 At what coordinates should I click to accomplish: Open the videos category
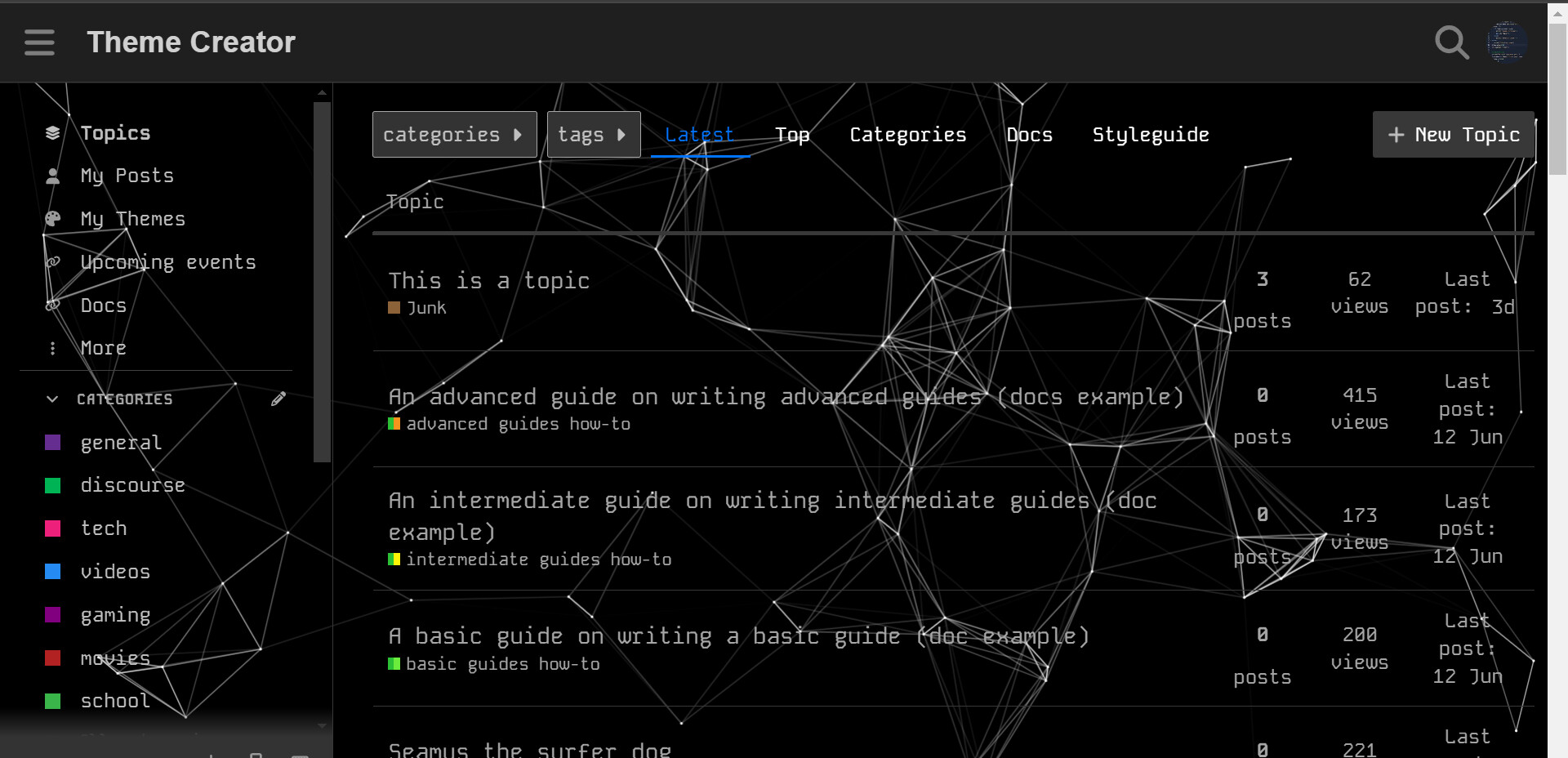[115, 572]
